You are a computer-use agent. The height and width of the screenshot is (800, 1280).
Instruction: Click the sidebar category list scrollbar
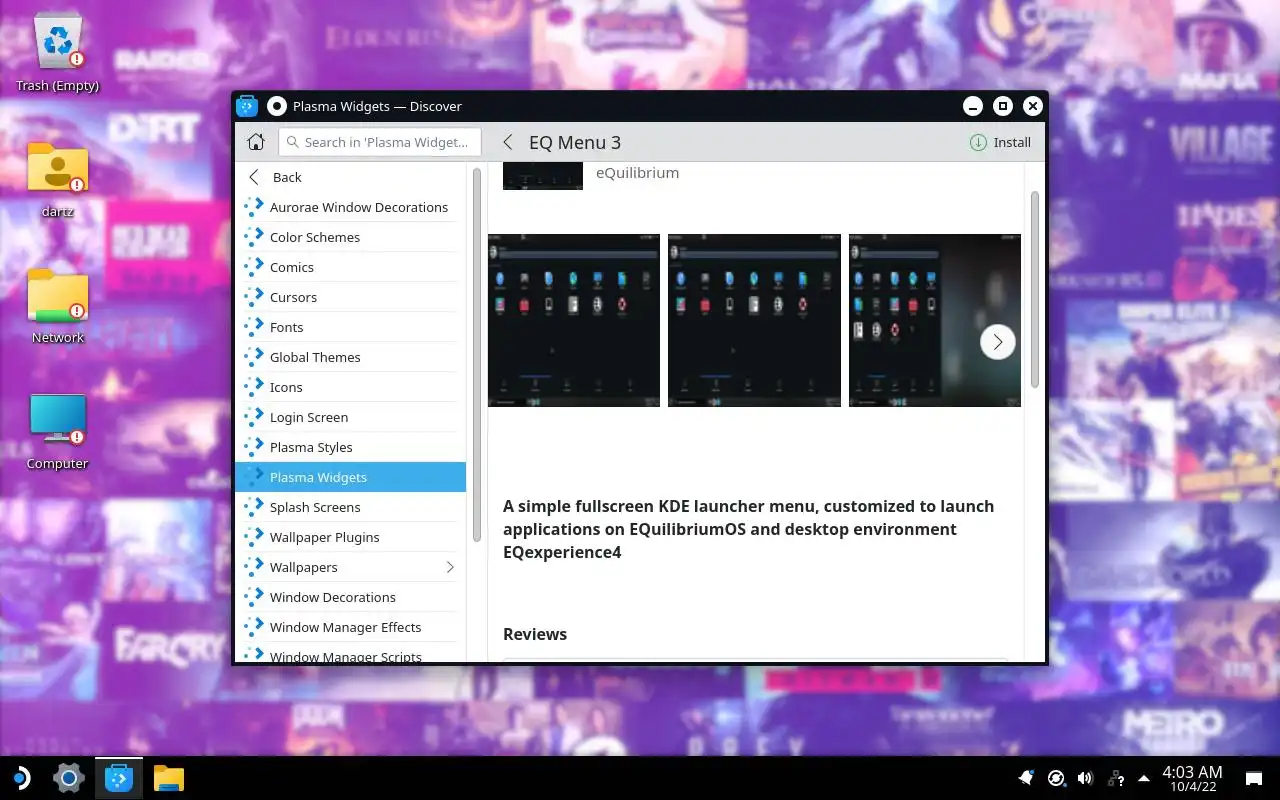(x=477, y=355)
